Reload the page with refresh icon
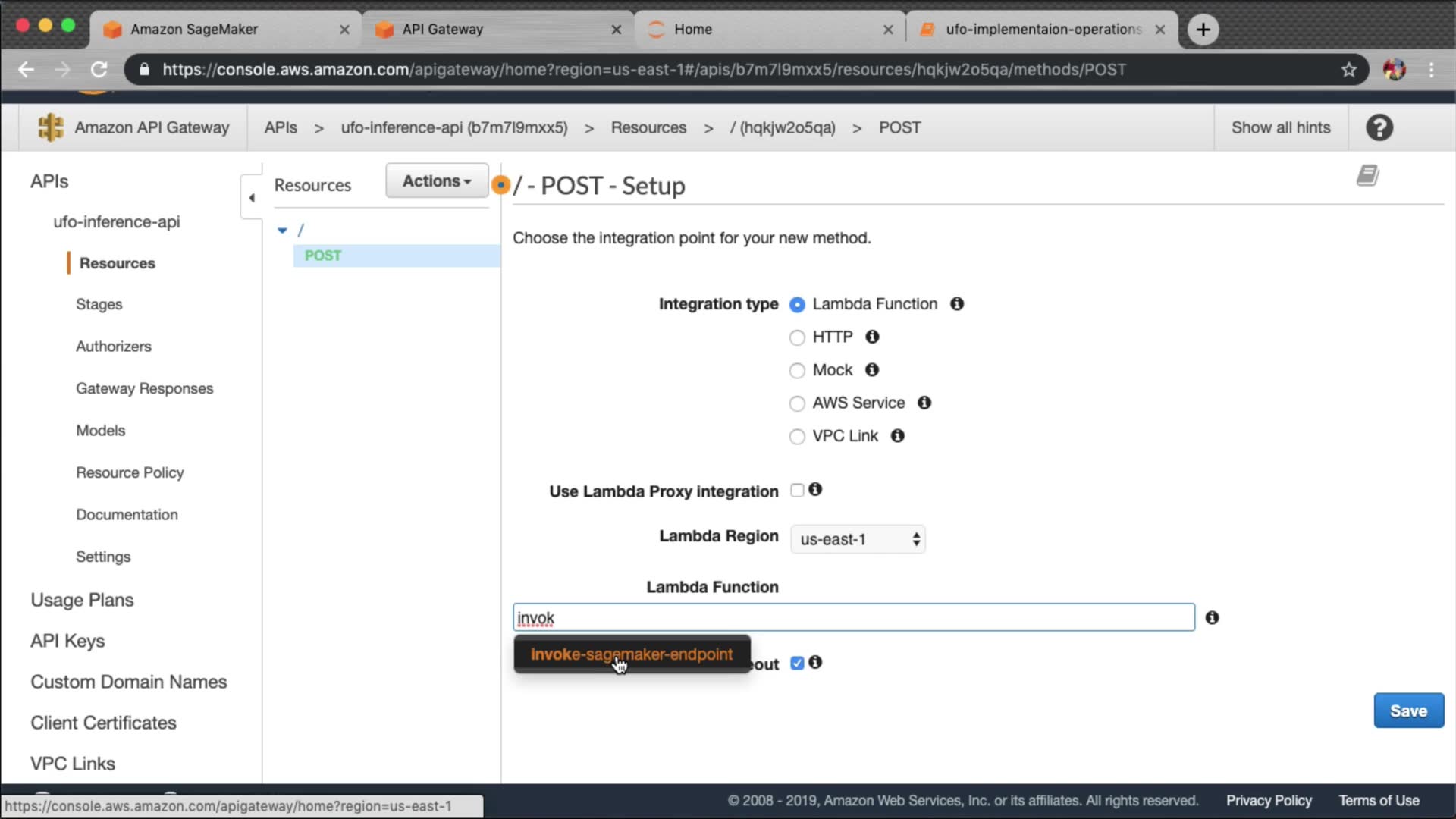Viewport: 1456px width, 819px height. tap(99, 70)
